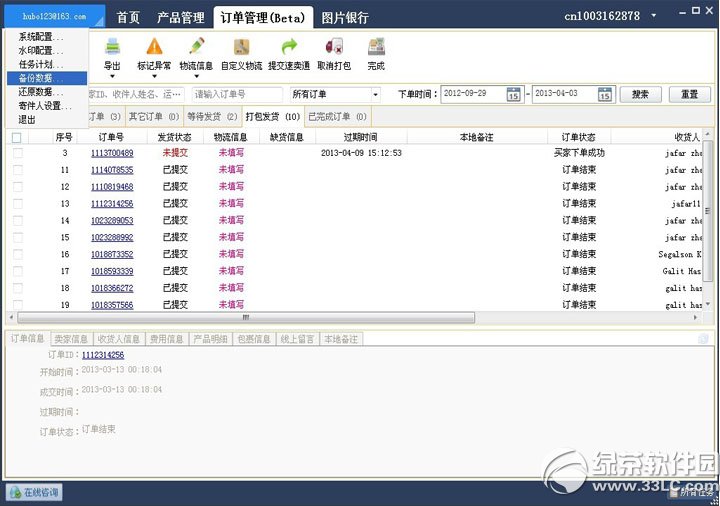Click the table's vertical scrollbar down arrow
This screenshot has height=506, width=720.
(708, 304)
